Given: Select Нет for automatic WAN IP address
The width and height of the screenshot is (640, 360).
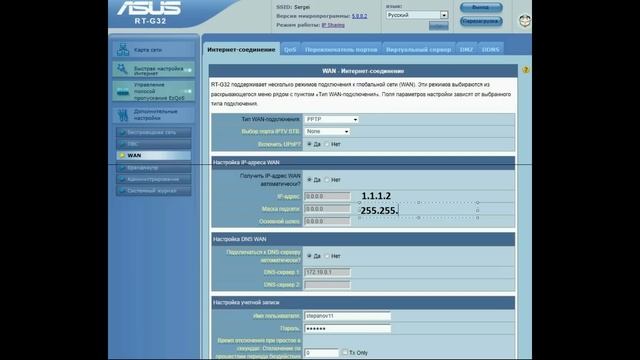Looking at the screenshot, I should coord(327,180).
